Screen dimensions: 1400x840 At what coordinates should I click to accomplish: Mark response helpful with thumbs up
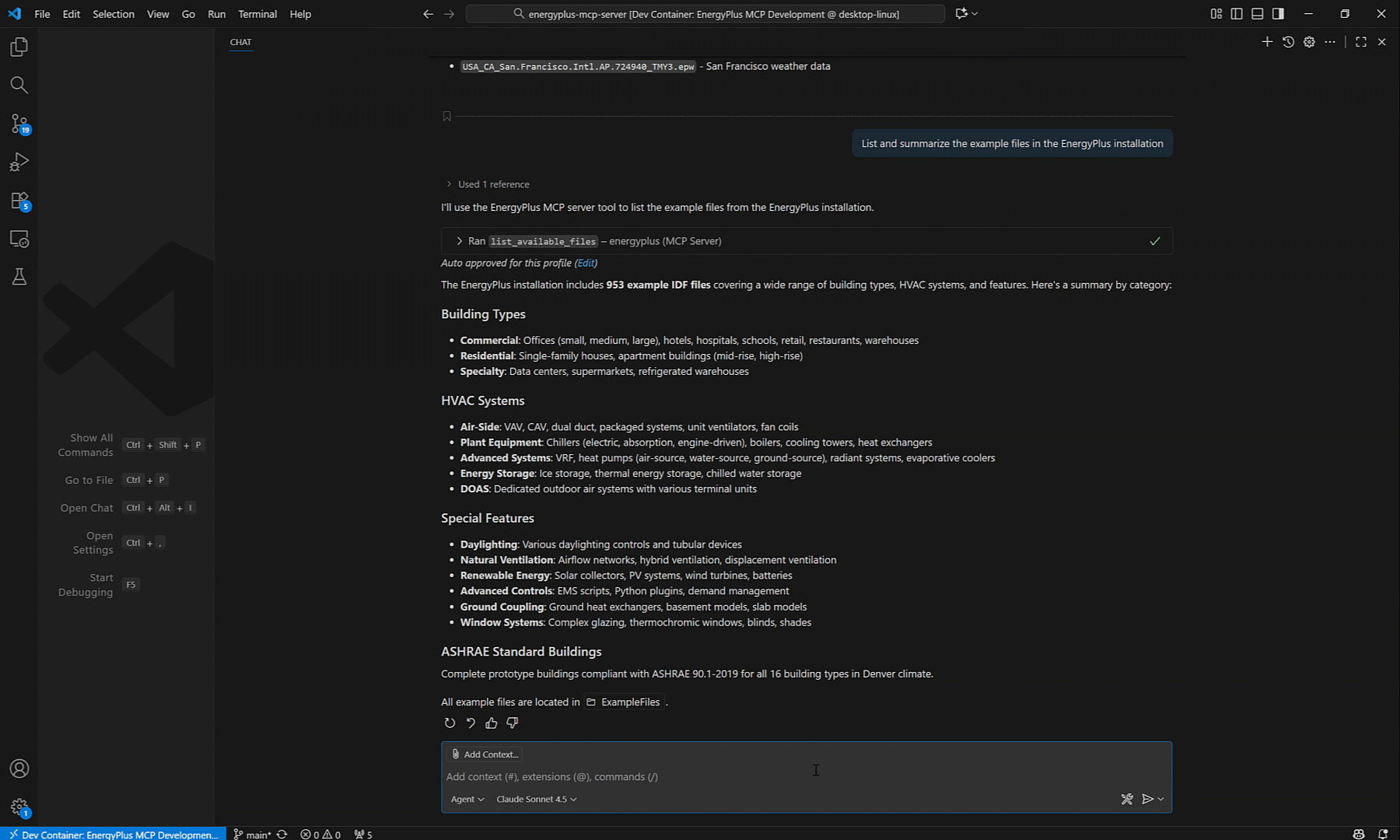tap(491, 723)
